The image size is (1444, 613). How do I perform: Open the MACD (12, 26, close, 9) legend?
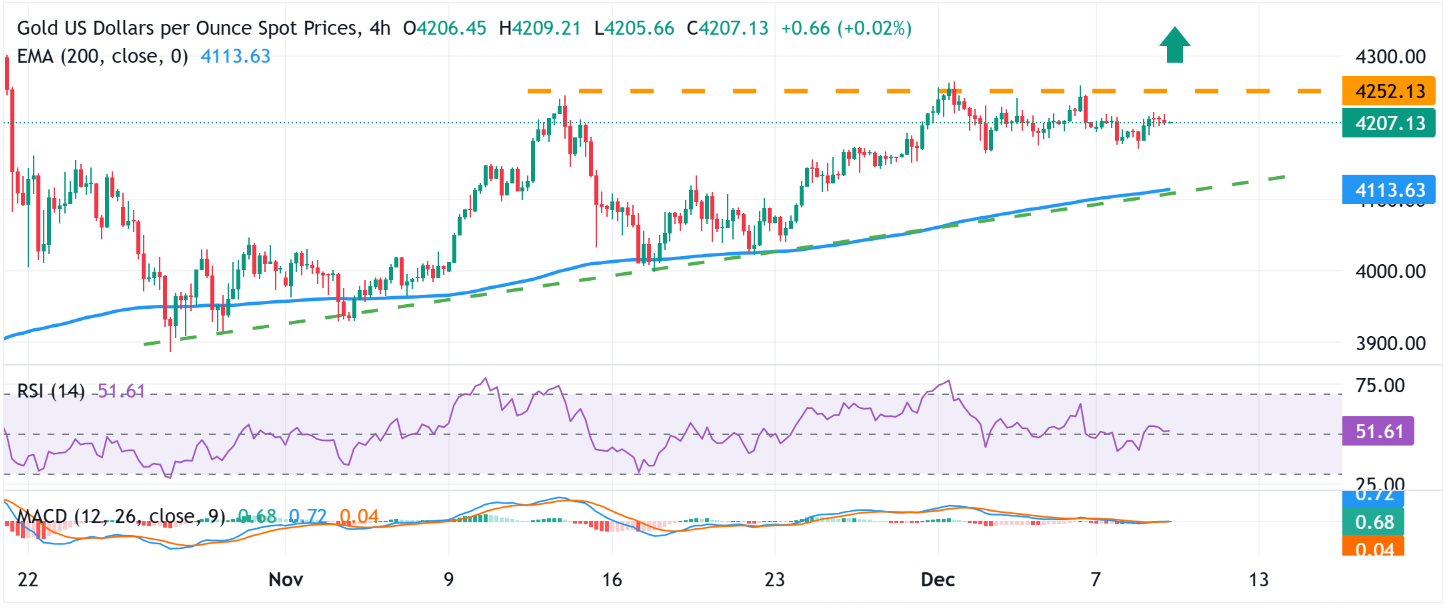(120, 517)
